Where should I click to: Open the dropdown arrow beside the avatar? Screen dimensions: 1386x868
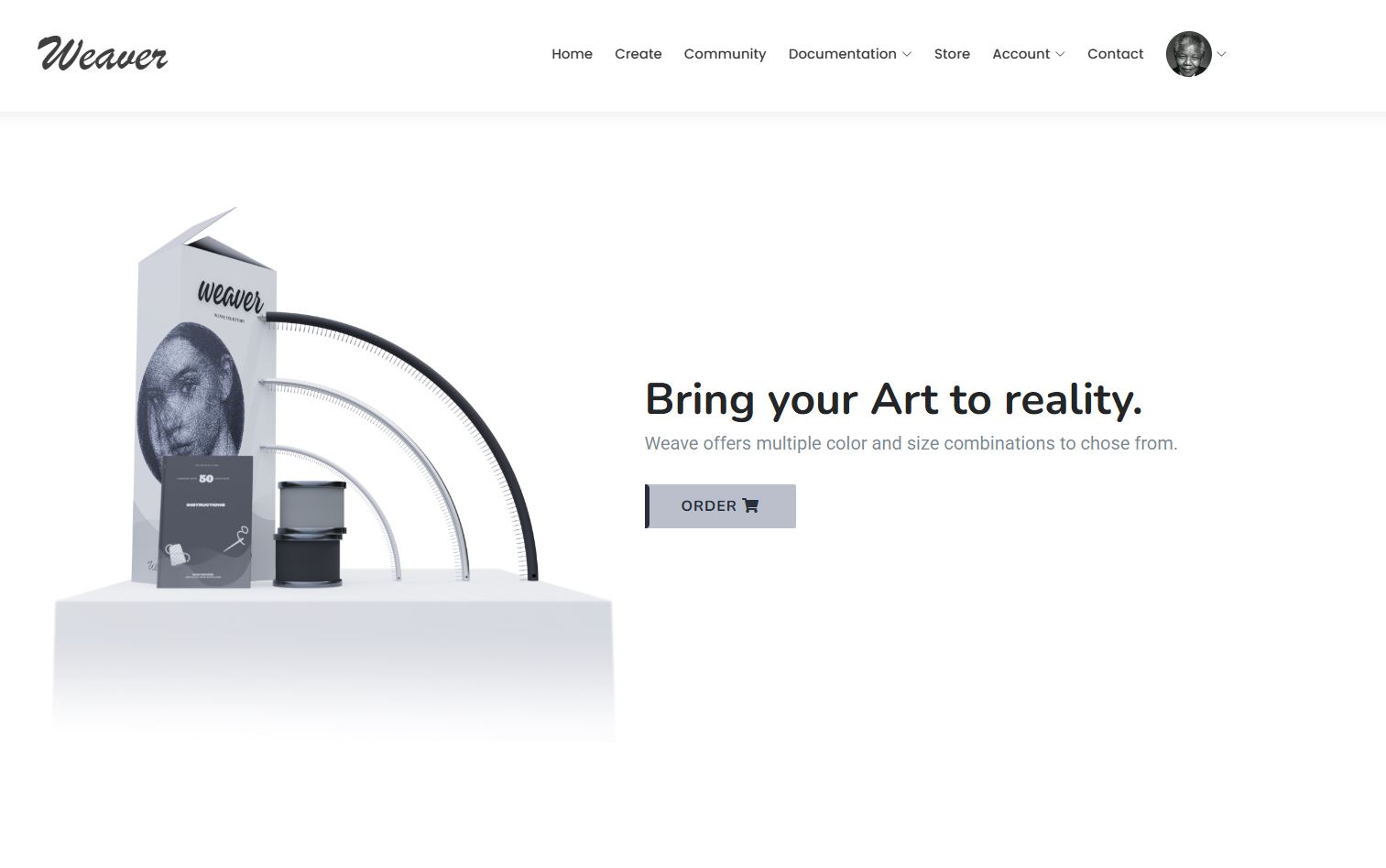click(x=1221, y=54)
